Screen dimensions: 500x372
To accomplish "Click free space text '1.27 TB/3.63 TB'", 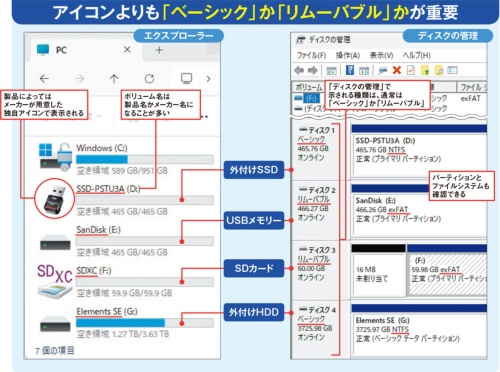I will (x=140, y=334).
